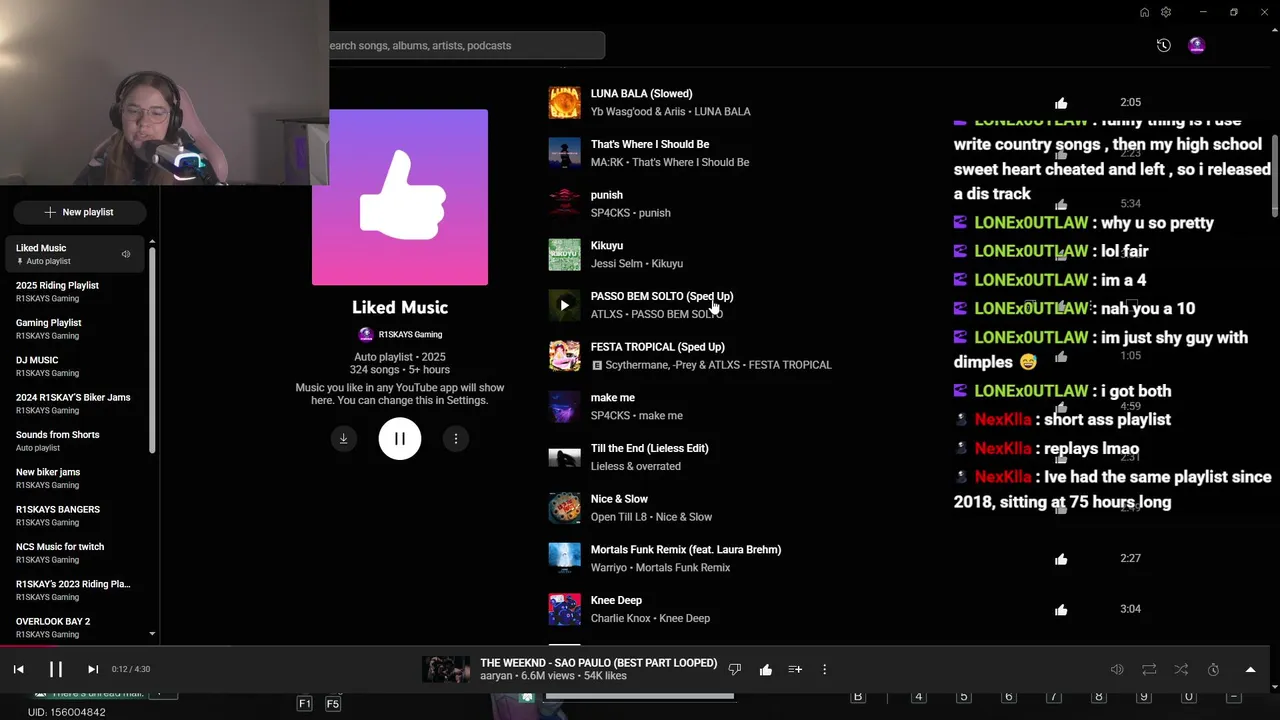
Task: Click 'That's Where I Should Be' title
Action: 650,144
